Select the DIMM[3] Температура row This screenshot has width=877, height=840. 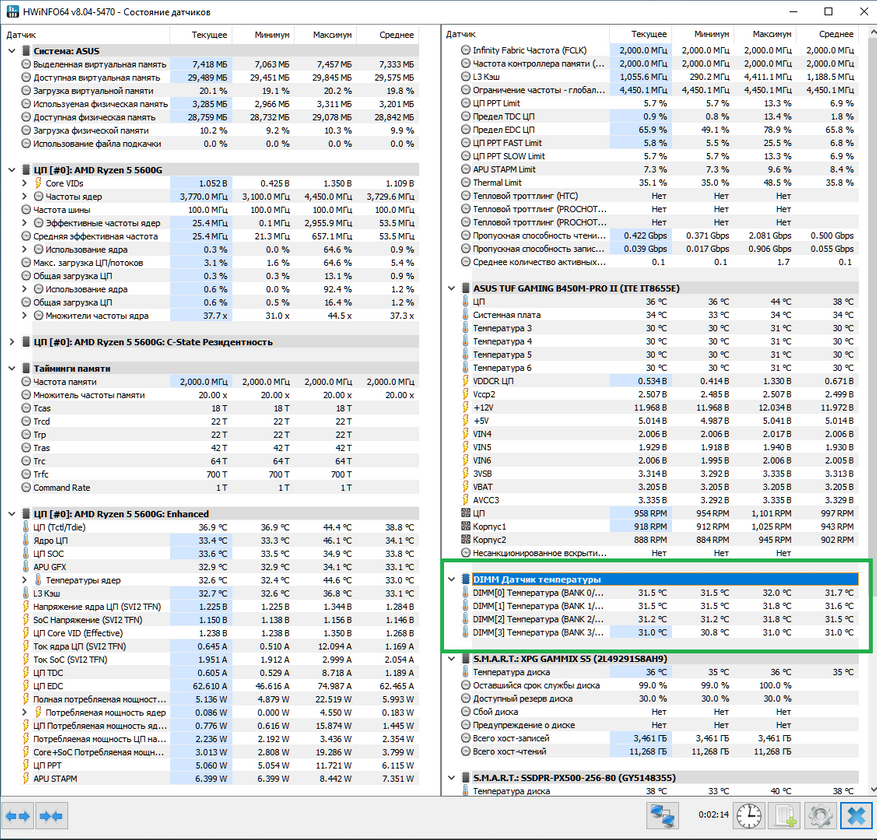click(x=660, y=633)
